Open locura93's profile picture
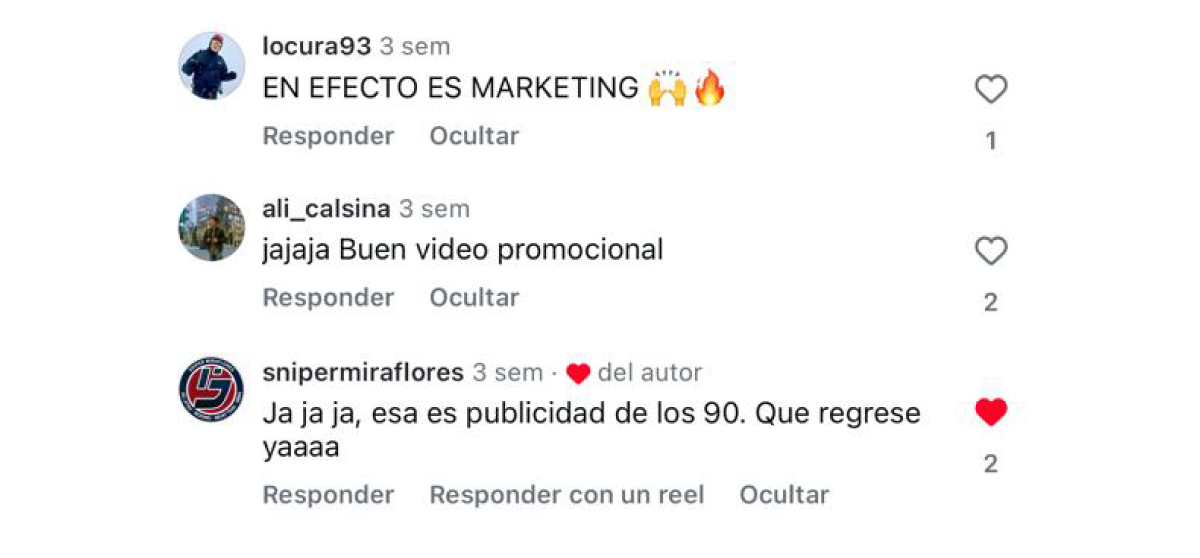The width and height of the screenshot is (1200, 558). tap(212, 66)
